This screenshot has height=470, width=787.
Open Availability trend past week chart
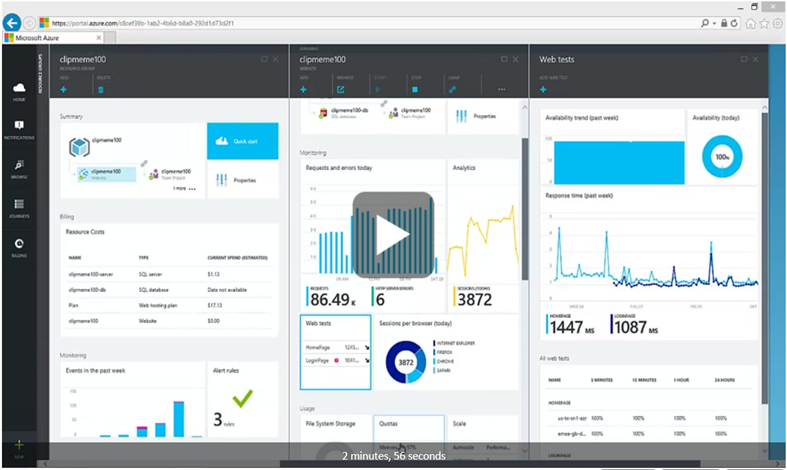pyautogui.click(x=613, y=148)
